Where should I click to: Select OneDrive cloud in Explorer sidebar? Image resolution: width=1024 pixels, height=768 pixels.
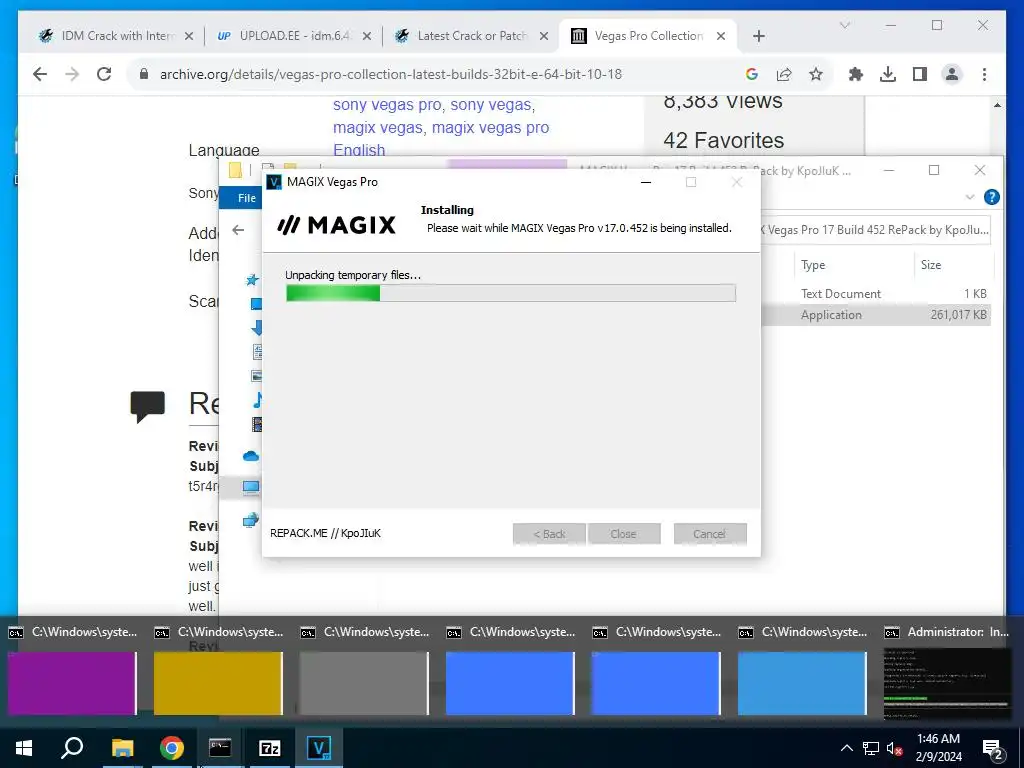click(x=251, y=456)
